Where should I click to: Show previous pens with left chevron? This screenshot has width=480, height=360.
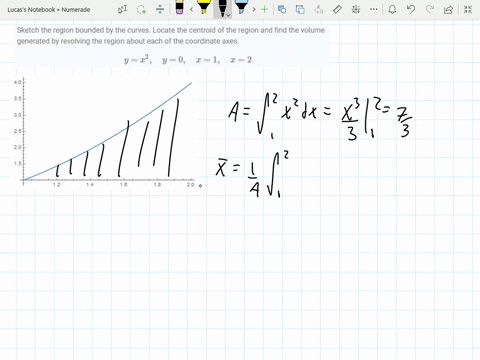coord(191,9)
